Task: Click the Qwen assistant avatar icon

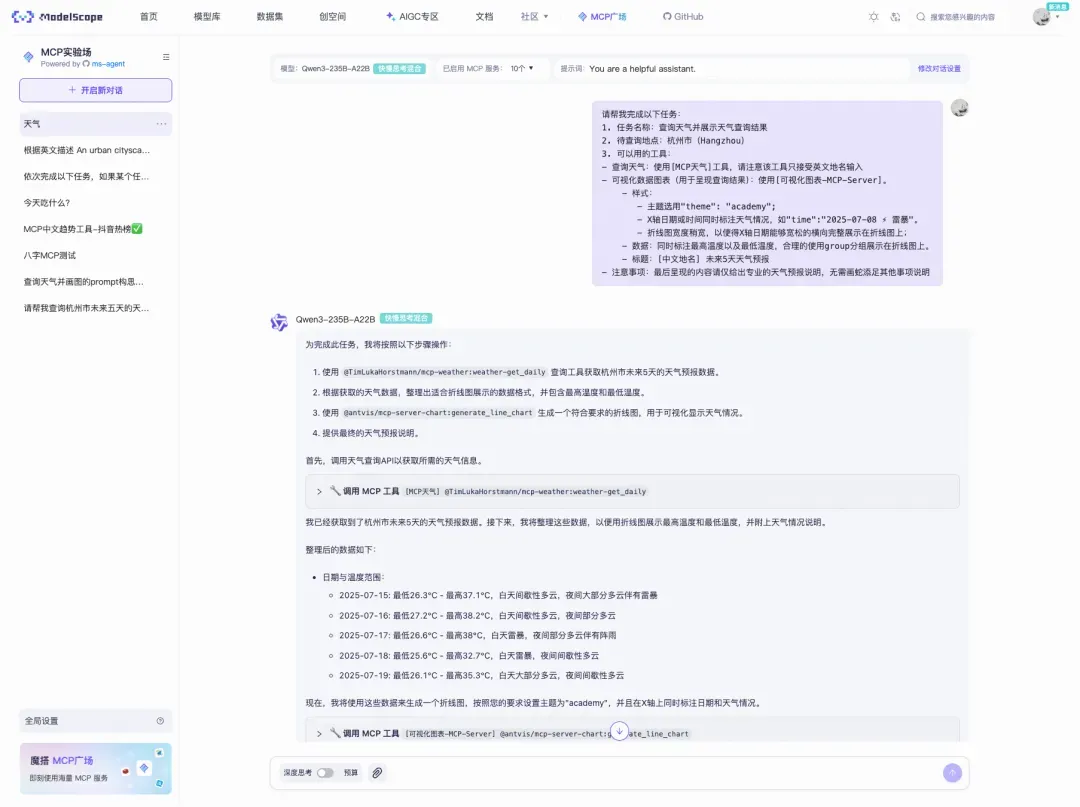Action: [279, 322]
